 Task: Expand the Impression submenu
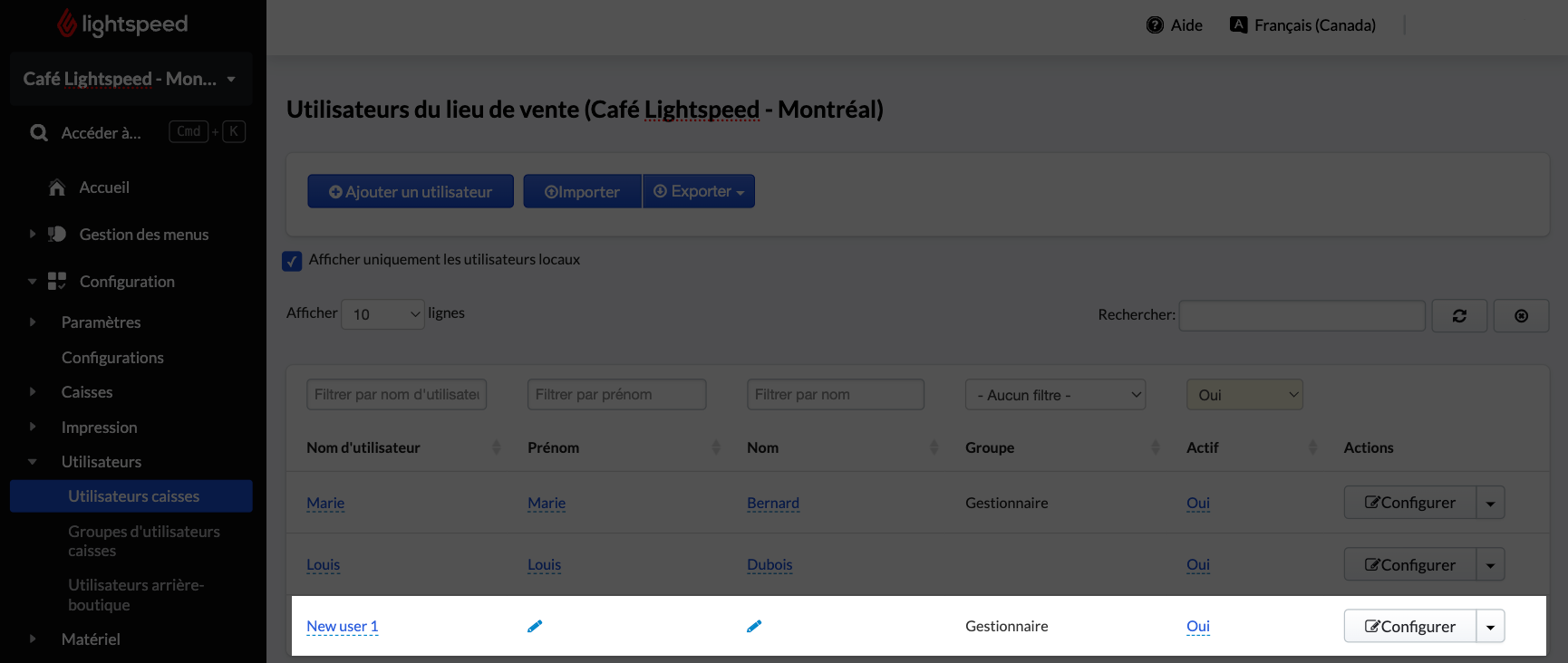pos(33,427)
